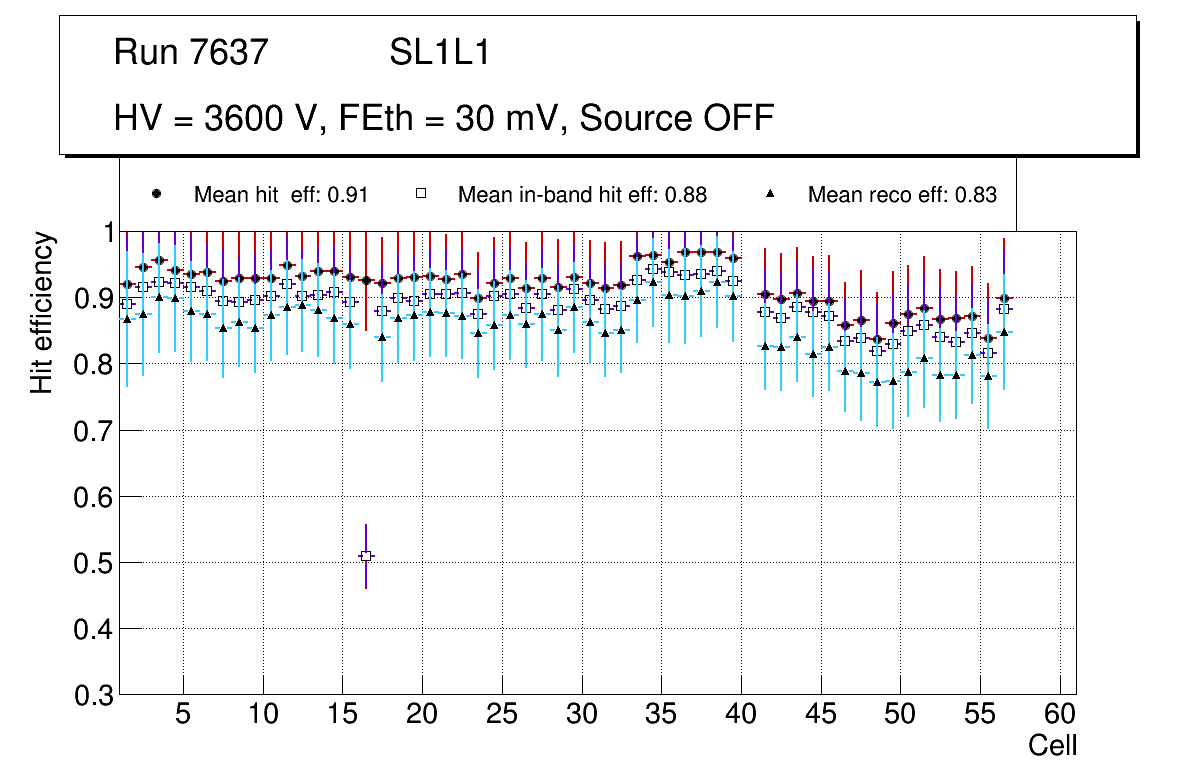The height and width of the screenshot is (772, 1196).
Task: Select the 5 tick label on the x-axis
Action: point(183,715)
